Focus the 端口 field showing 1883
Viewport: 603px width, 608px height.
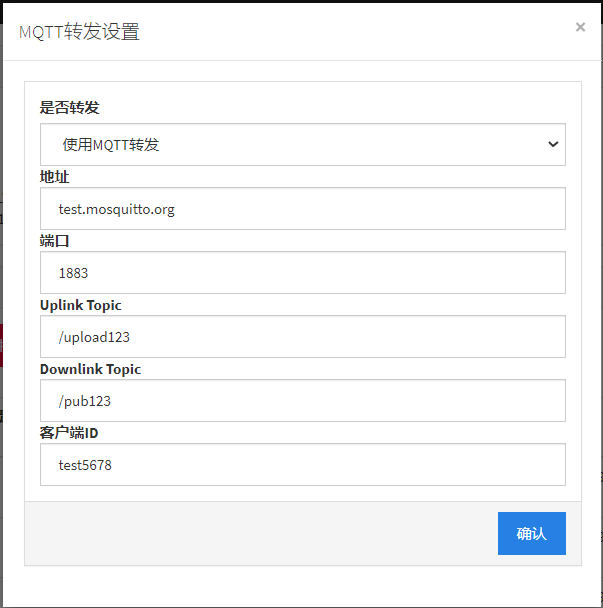302,273
